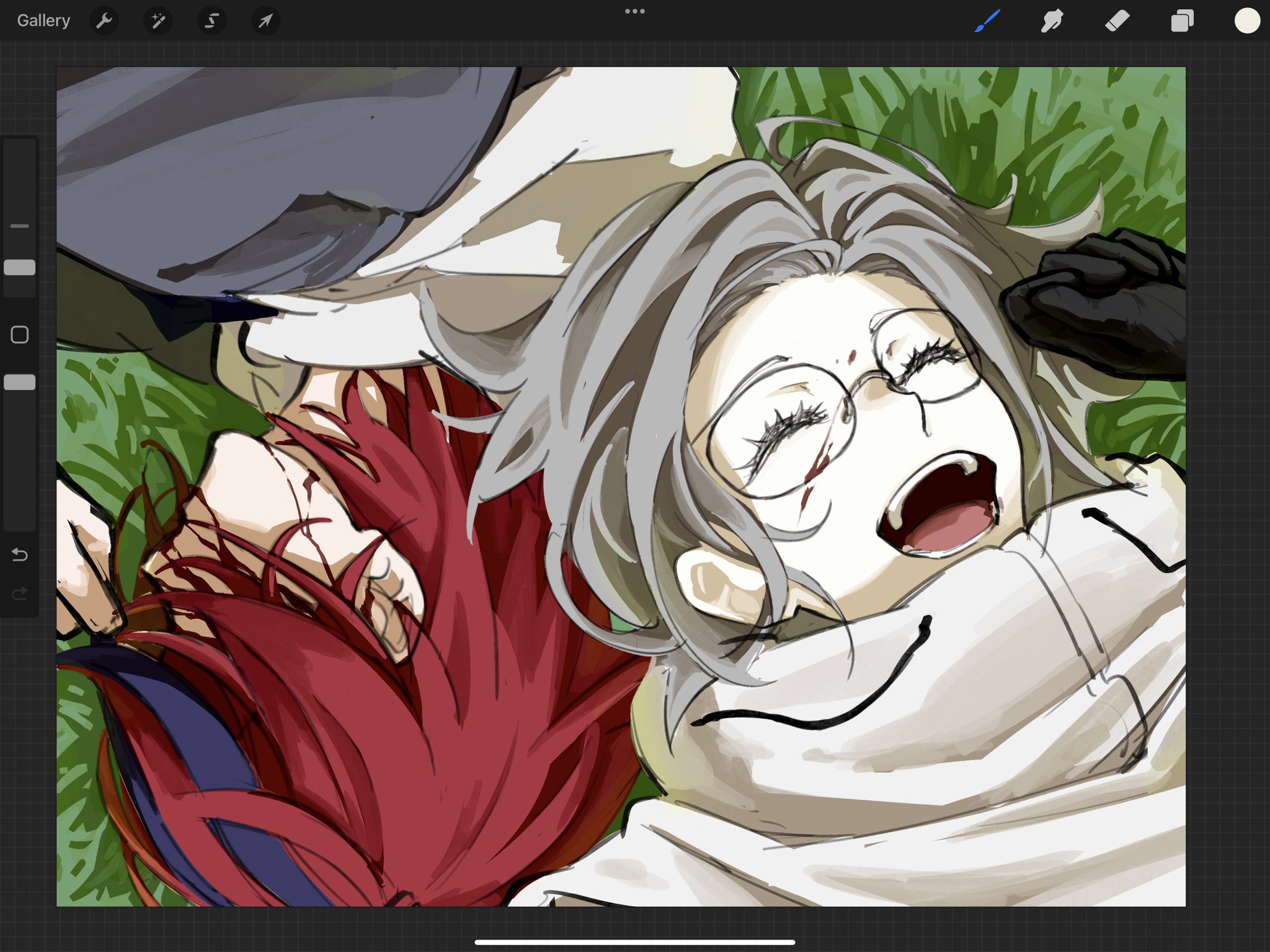The image size is (1270, 952).
Task: Open the active color picker
Action: [1247, 20]
